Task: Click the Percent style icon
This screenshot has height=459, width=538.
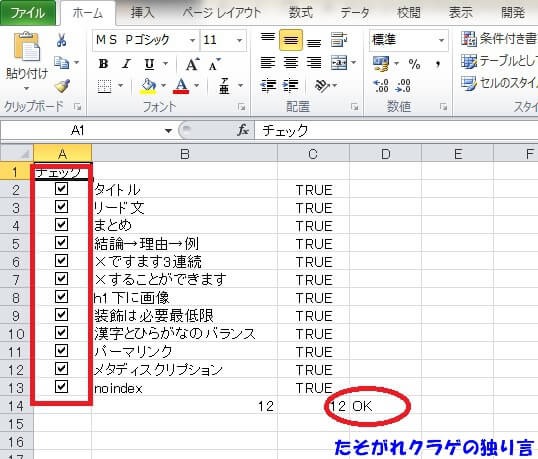Action: click(414, 64)
